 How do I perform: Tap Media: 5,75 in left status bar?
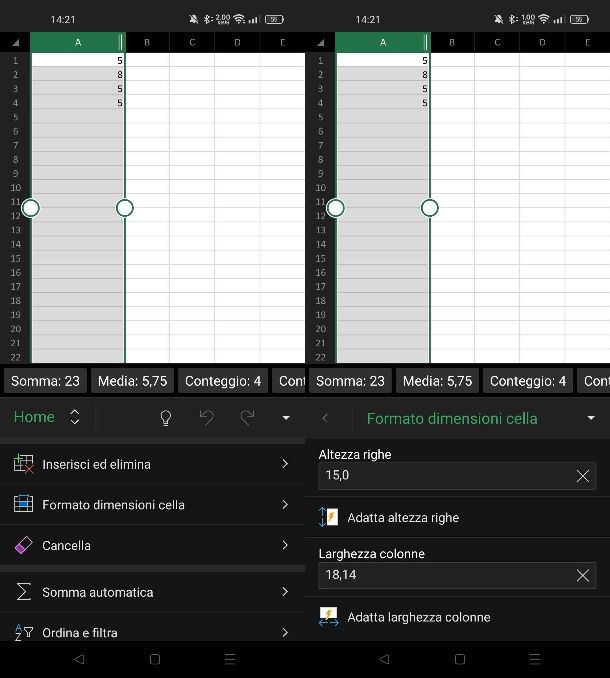point(132,381)
